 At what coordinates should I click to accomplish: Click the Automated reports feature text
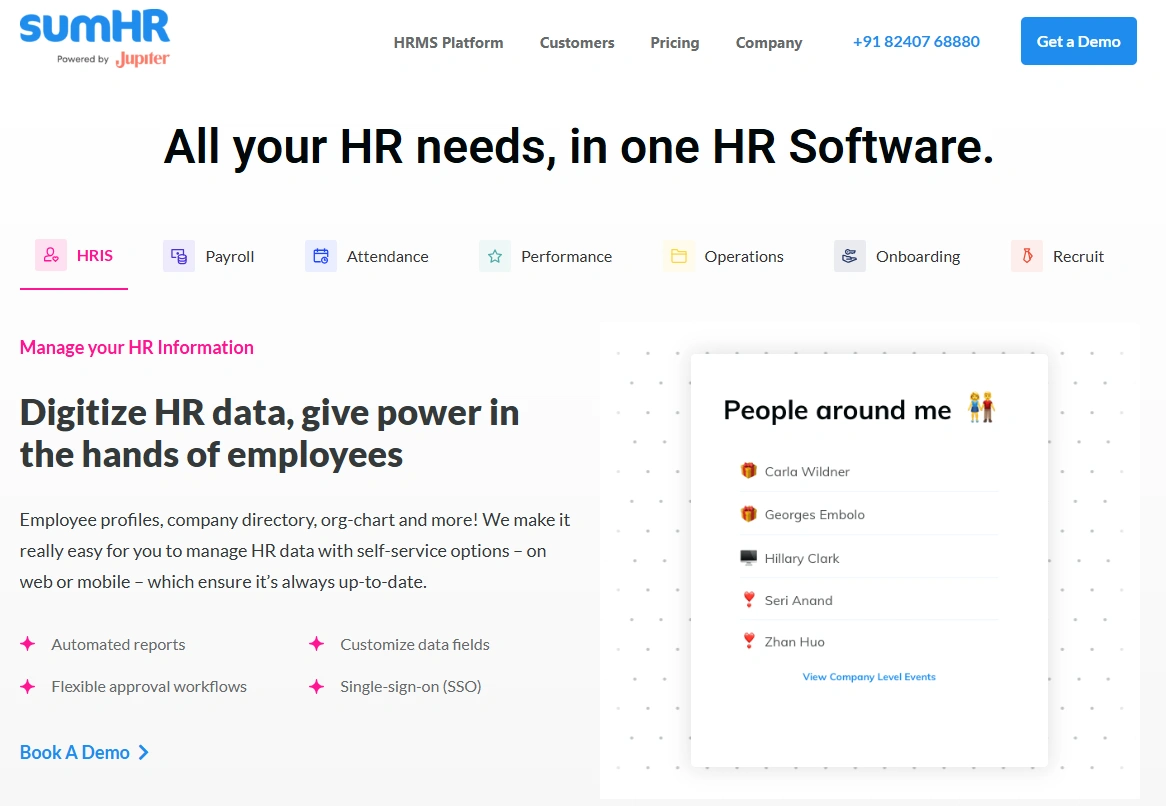118,645
